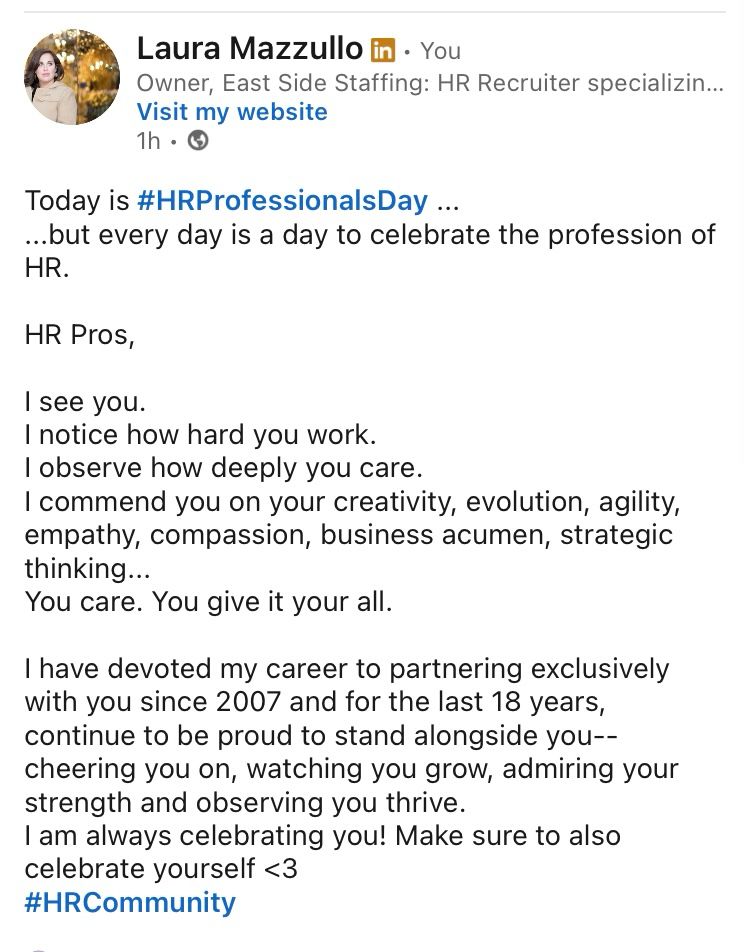The height and width of the screenshot is (952, 750).
Task: Click the globe public visibility icon
Action: coord(198,141)
